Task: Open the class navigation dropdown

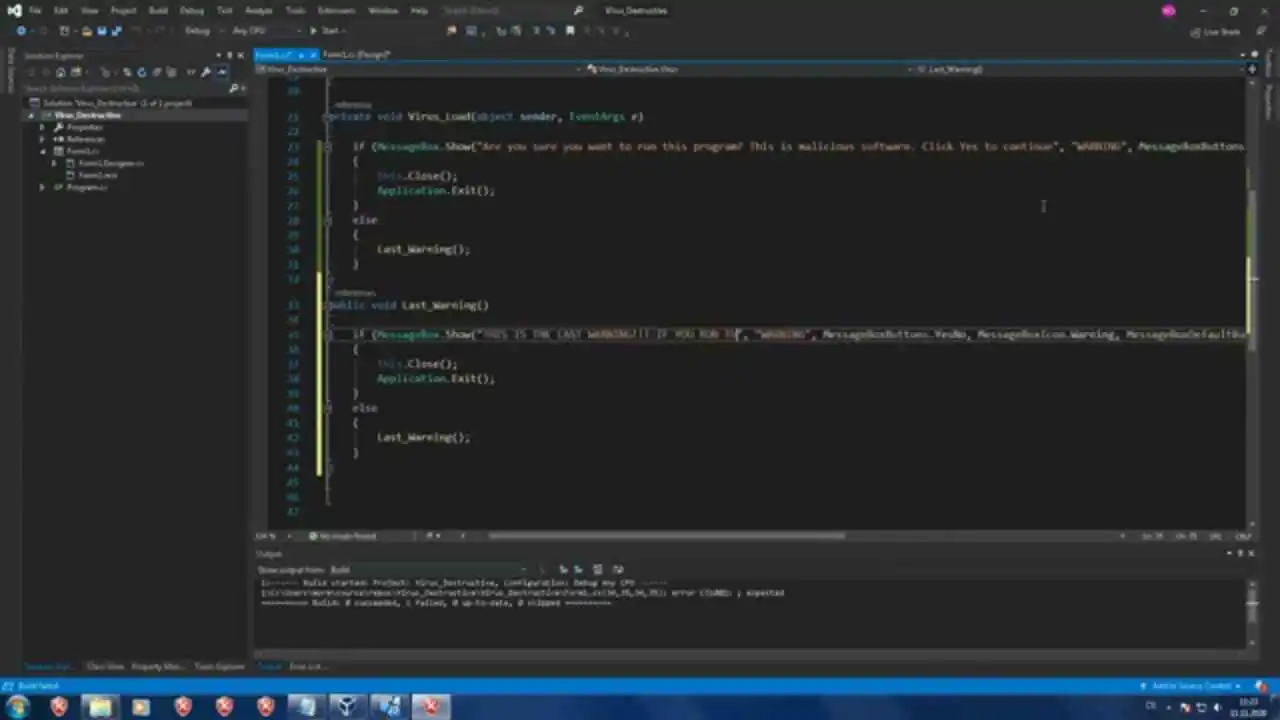Action: click(x=748, y=69)
